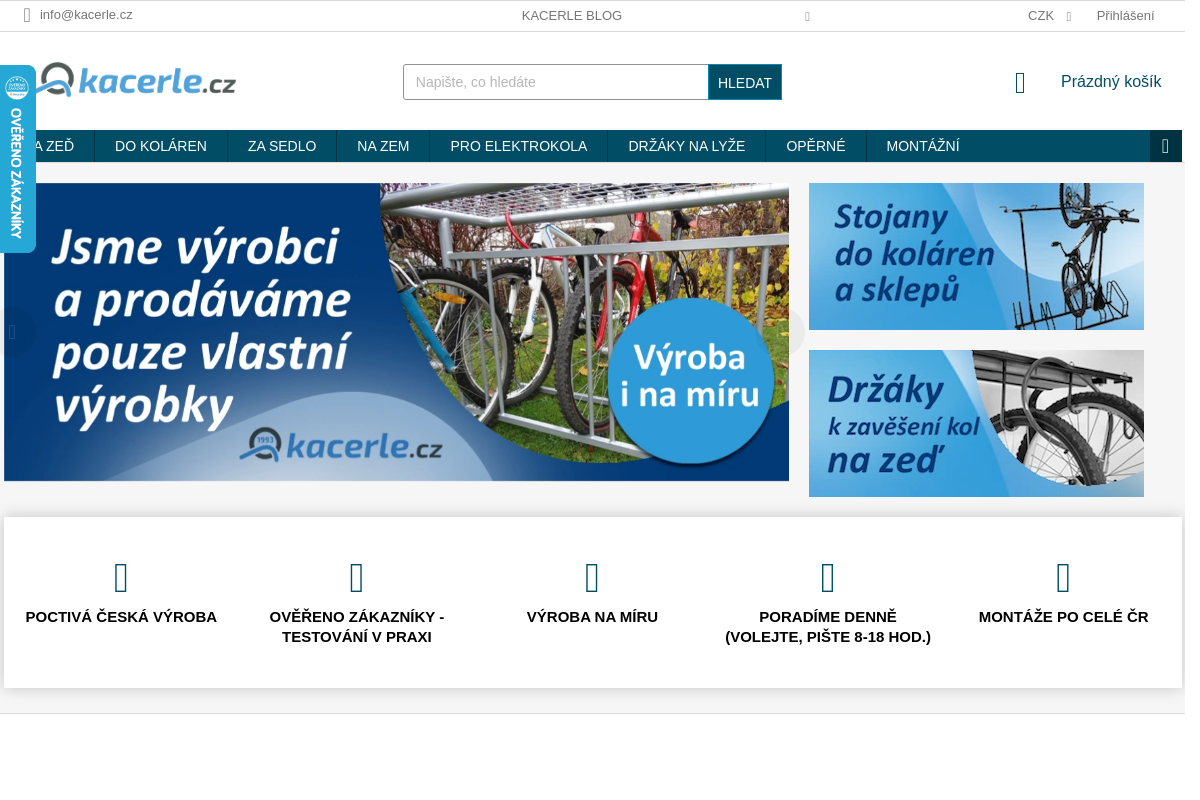This screenshot has height=800, width=1200.
Task: Expand the CZK currency dropdown
Action: coord(1048,15)
